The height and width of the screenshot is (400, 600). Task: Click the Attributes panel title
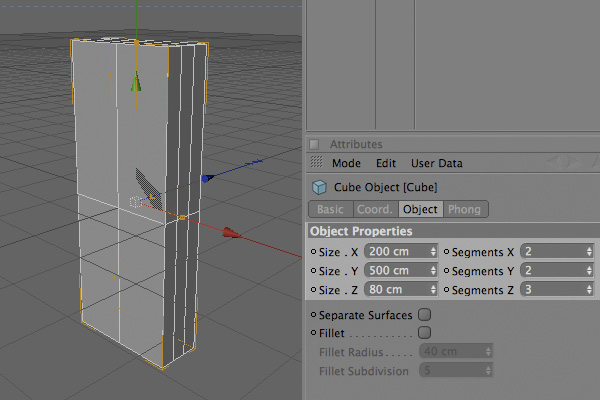[x=356, y=144]
